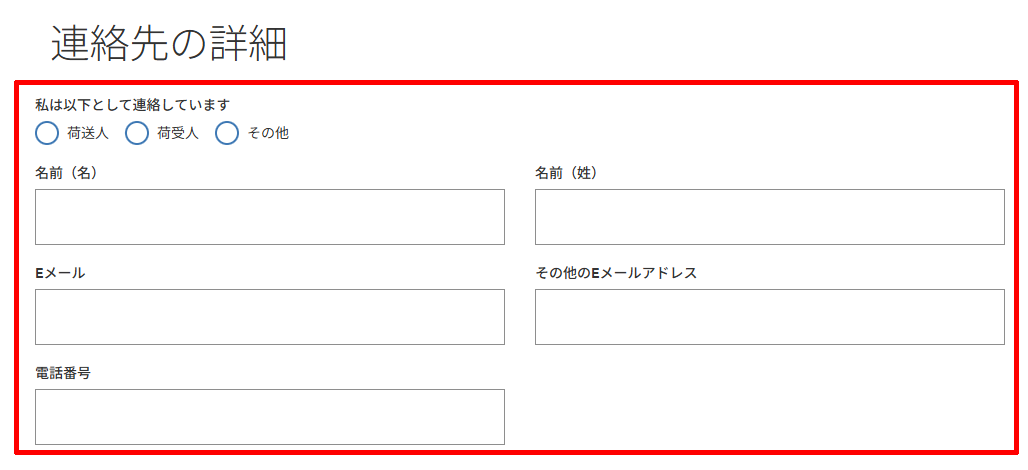Choose the その他 radio option

pos(226,133)
